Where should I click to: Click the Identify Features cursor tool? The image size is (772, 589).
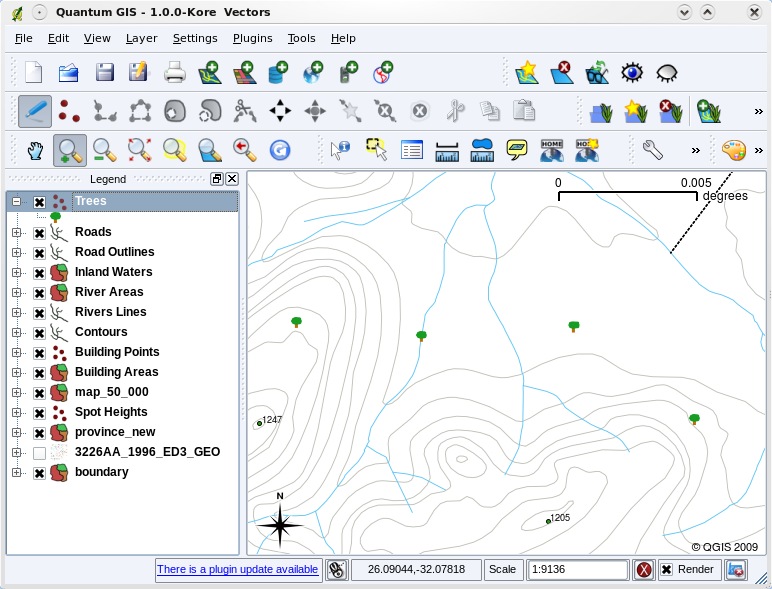[x=341, y=150]
